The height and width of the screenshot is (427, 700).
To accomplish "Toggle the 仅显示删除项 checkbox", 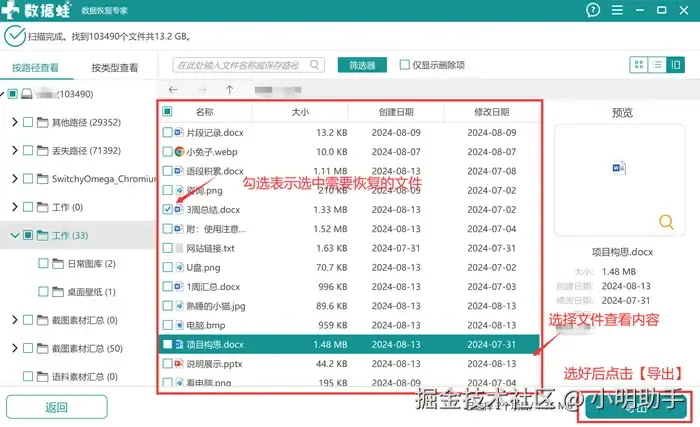I will pyautogui.click(x=404, y=65).
